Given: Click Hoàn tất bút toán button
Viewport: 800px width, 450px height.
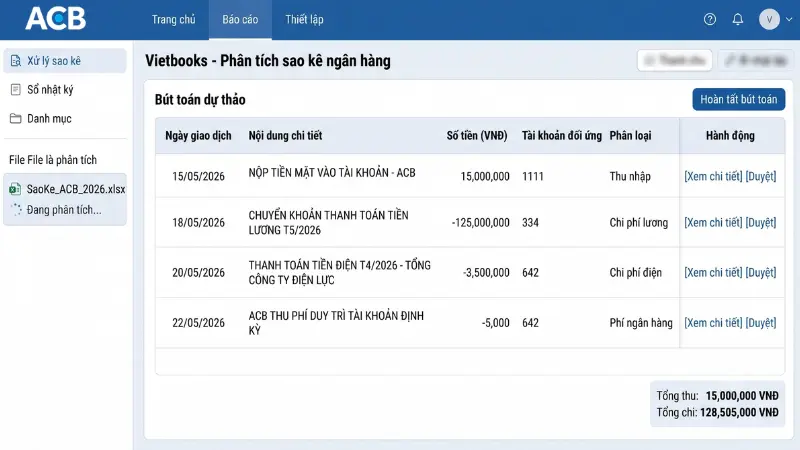Looking at the screenshot, I should (x=738, y=99).
